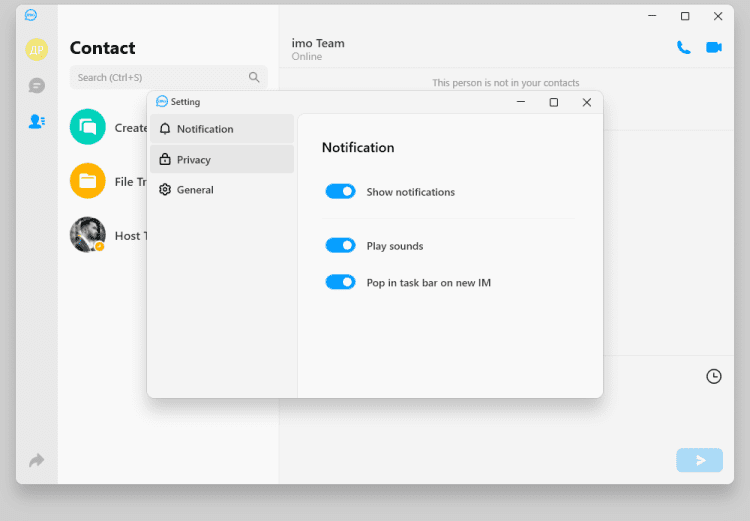Toggle Play sounds switch
This screenshot has width=750, height=521.
point(341,245)
